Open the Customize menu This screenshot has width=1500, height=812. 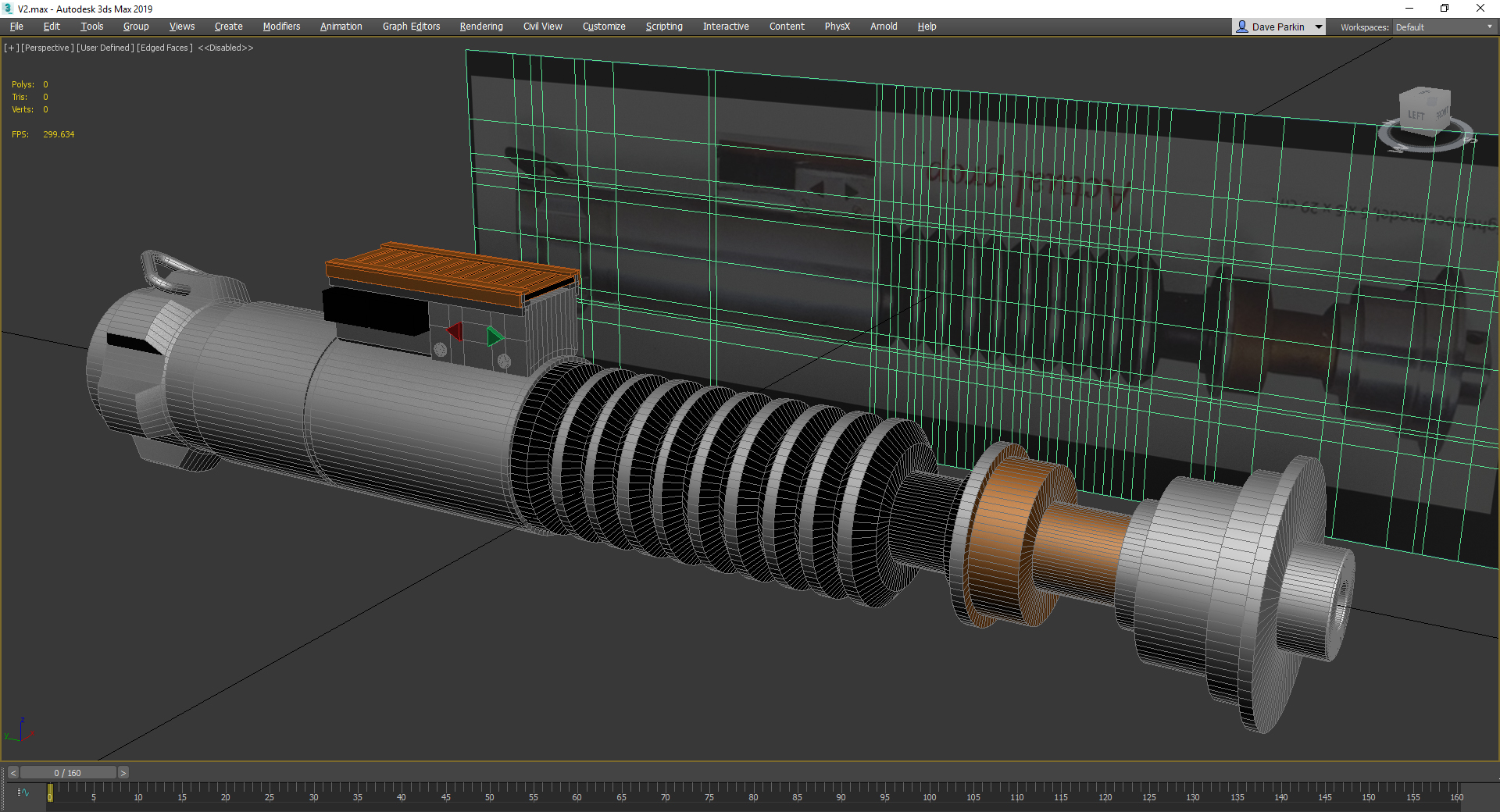(604, 27)
